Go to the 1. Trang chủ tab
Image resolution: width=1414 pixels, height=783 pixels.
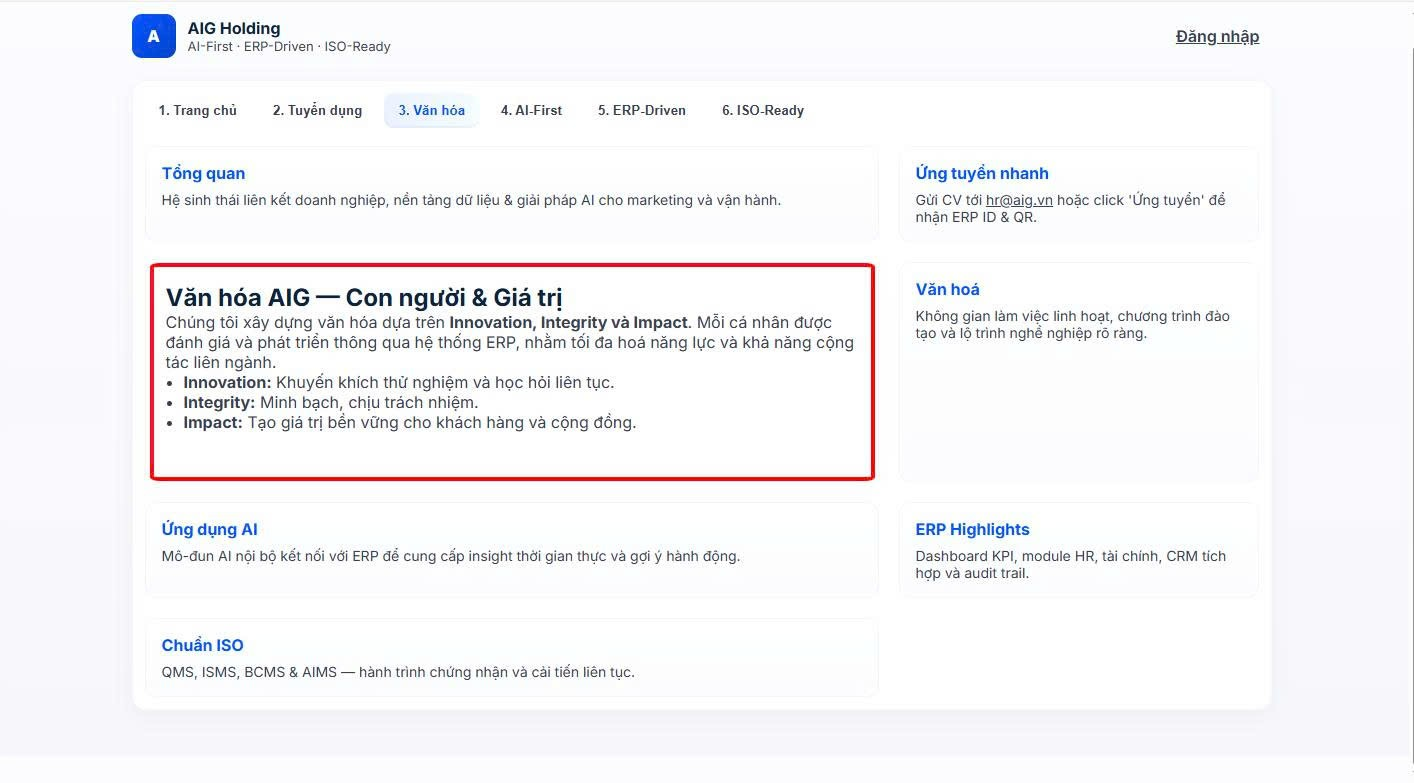tap(198, 111)
